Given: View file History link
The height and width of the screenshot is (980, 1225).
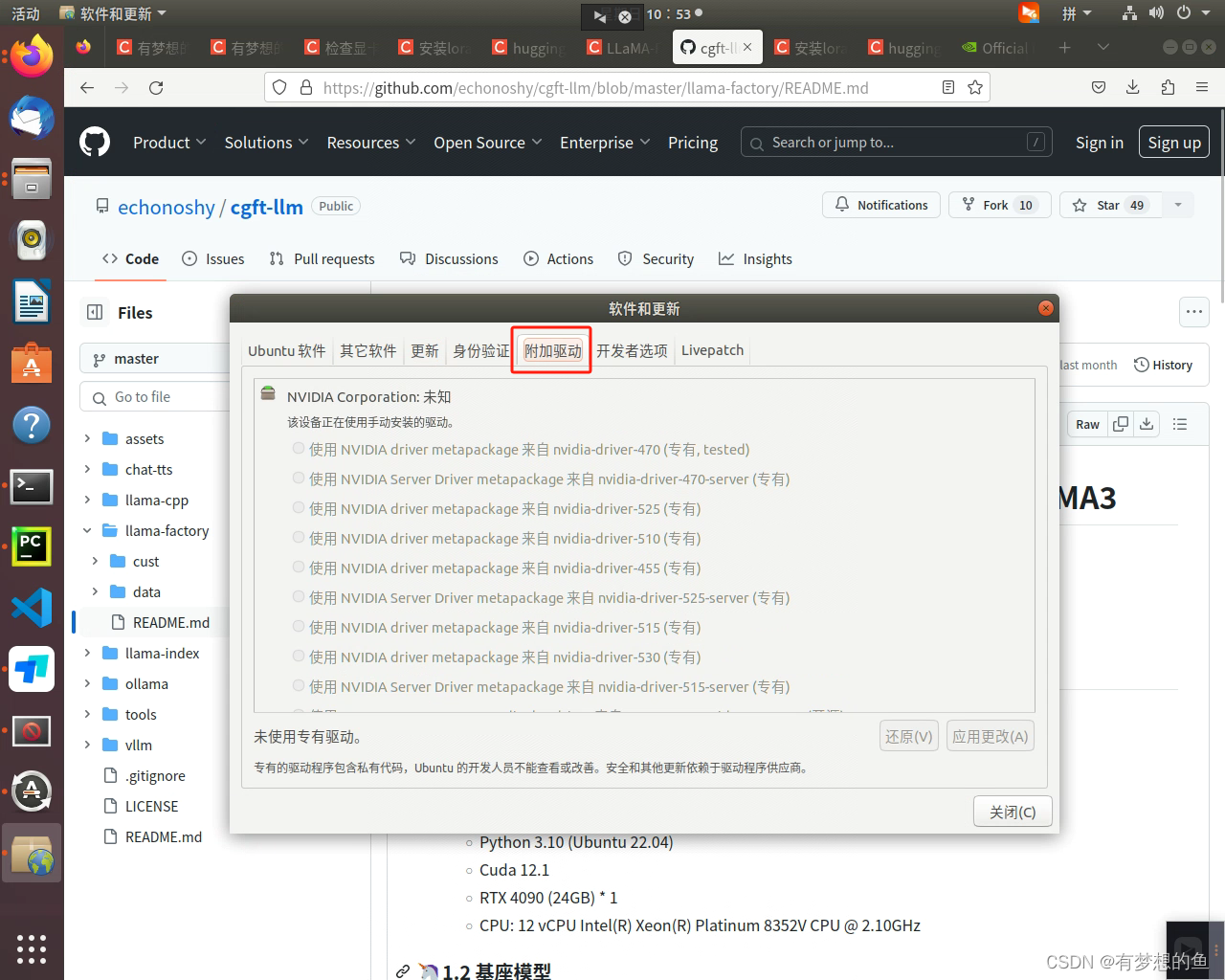Looking at the screenshot, I should (1163, 365).
